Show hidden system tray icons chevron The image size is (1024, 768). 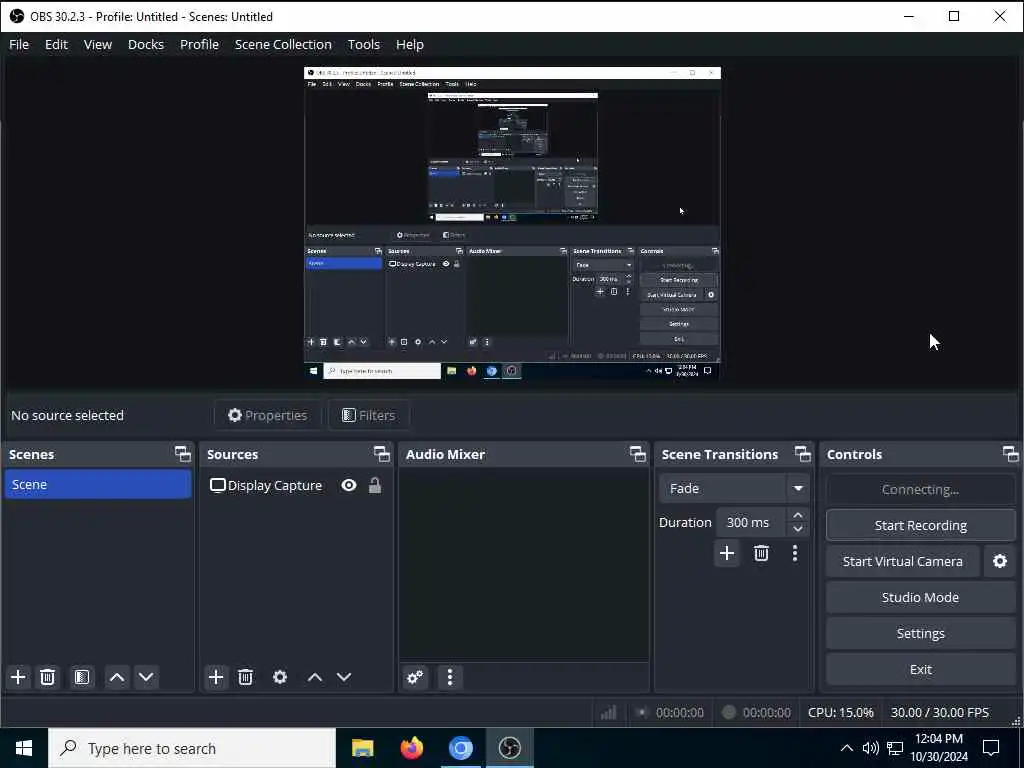[846, 748]
